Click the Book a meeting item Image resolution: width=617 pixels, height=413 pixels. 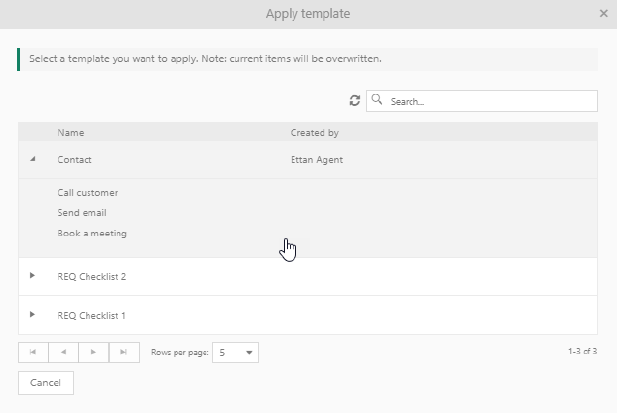pyautogui.click(x=92, y=233)
